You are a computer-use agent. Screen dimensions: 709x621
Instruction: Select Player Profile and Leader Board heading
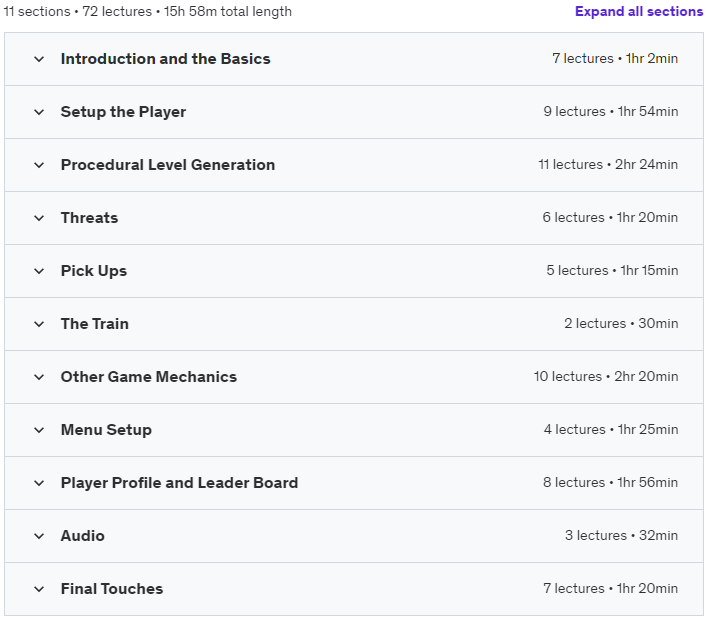point(180,483)
